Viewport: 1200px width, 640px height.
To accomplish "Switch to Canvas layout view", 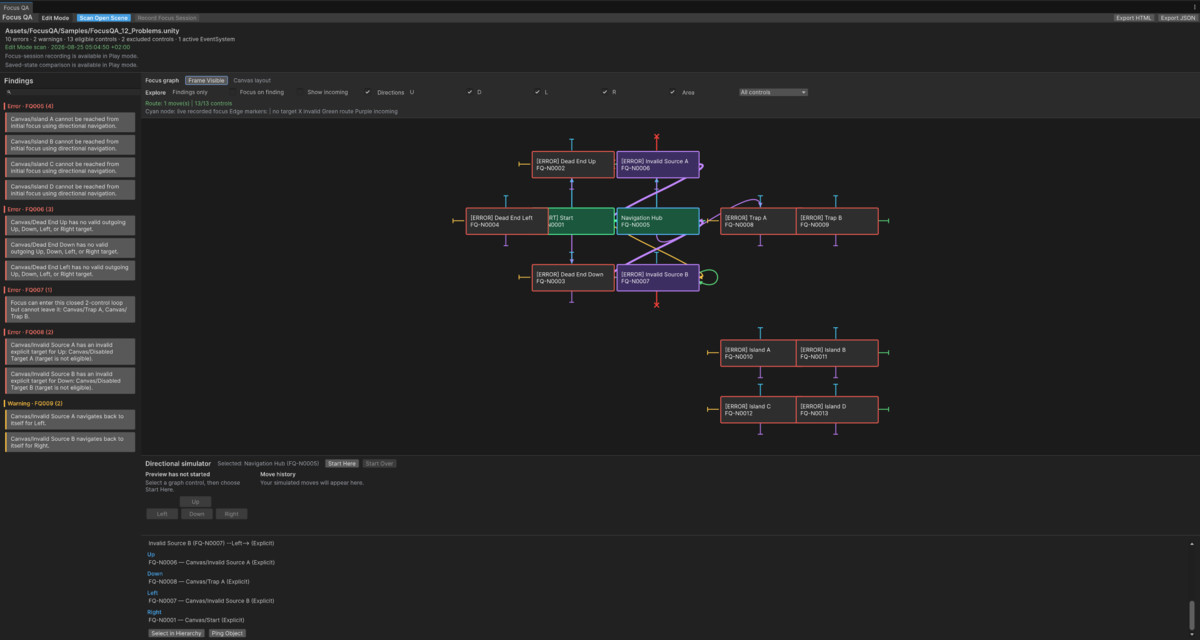I will click(x=252, y=80).
